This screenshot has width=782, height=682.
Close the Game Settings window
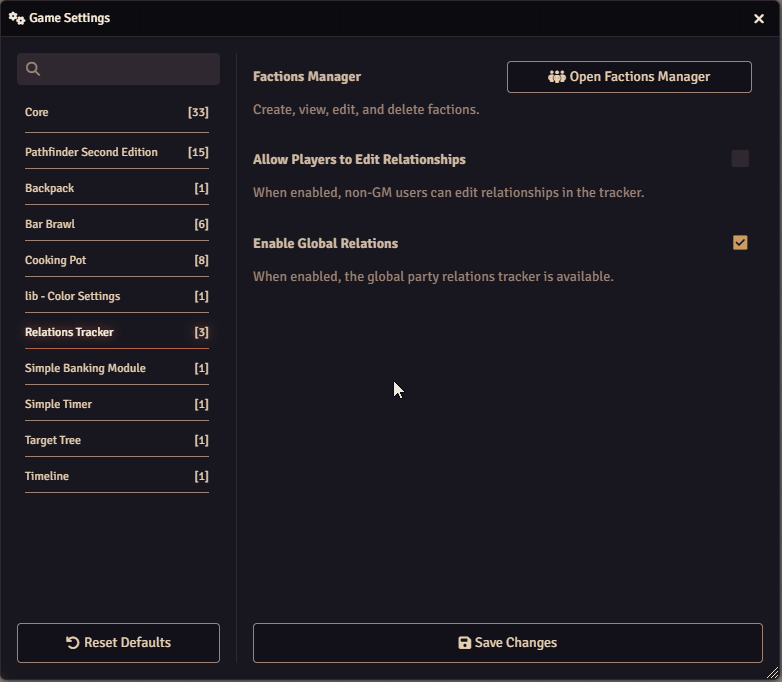point(759,18)
